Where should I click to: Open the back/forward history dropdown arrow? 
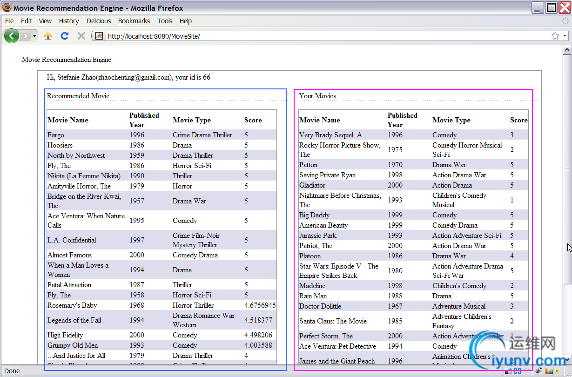click(x=34, y=36)
